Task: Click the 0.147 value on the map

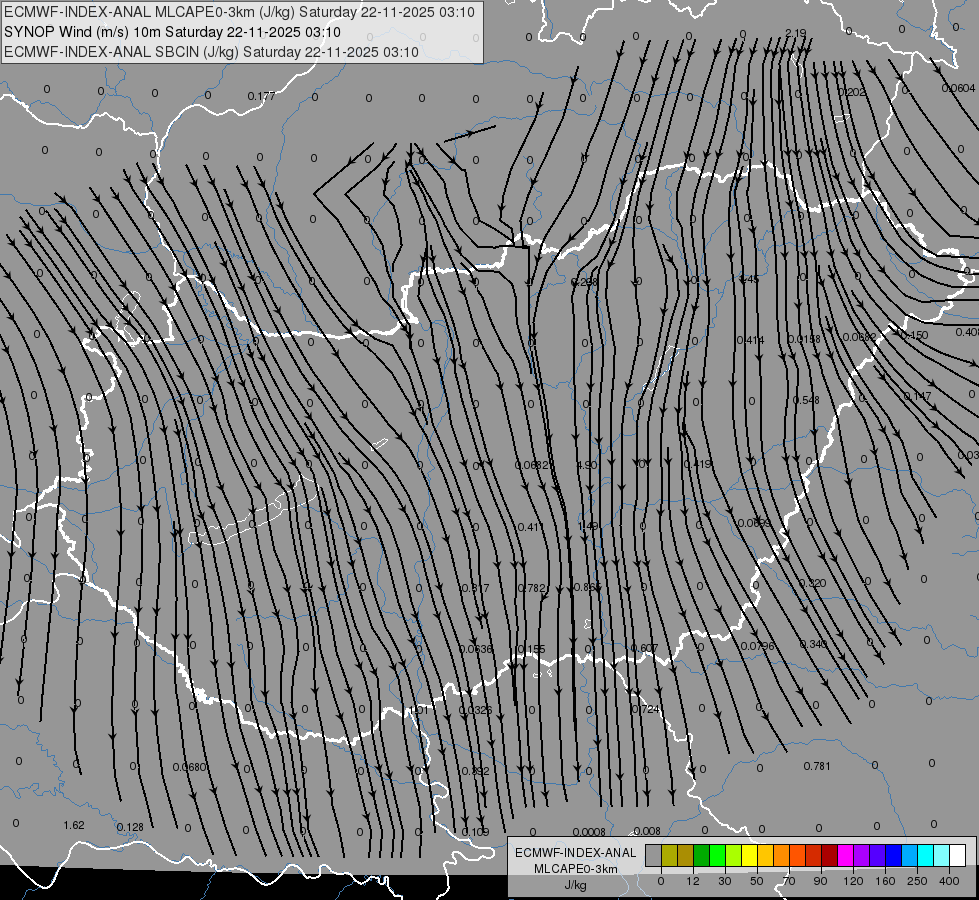Action: [917, 397]
